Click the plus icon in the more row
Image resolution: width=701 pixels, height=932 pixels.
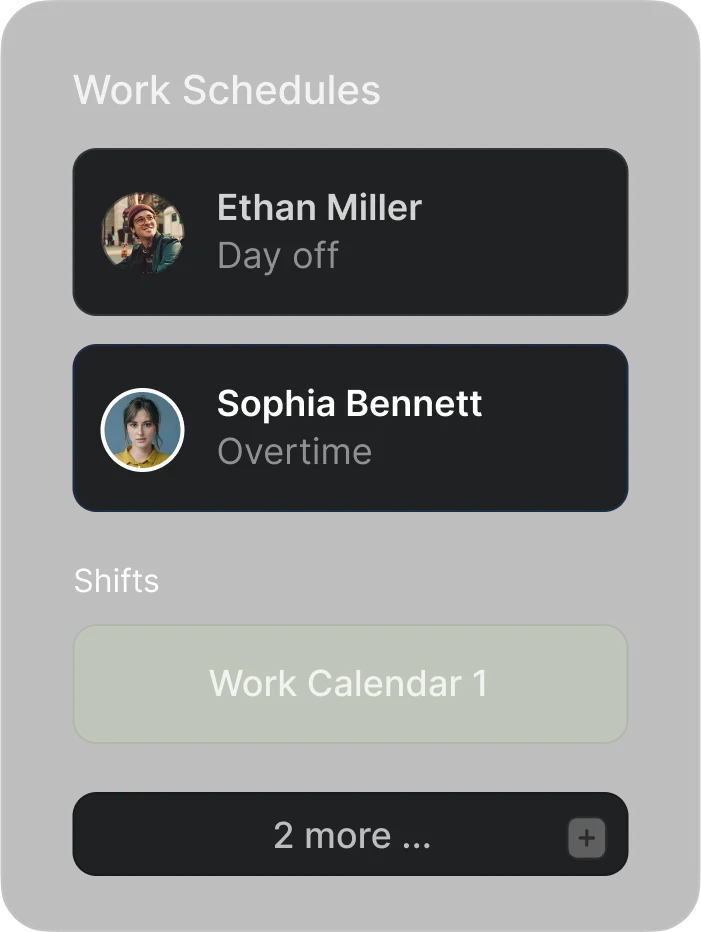coord(587,838)
